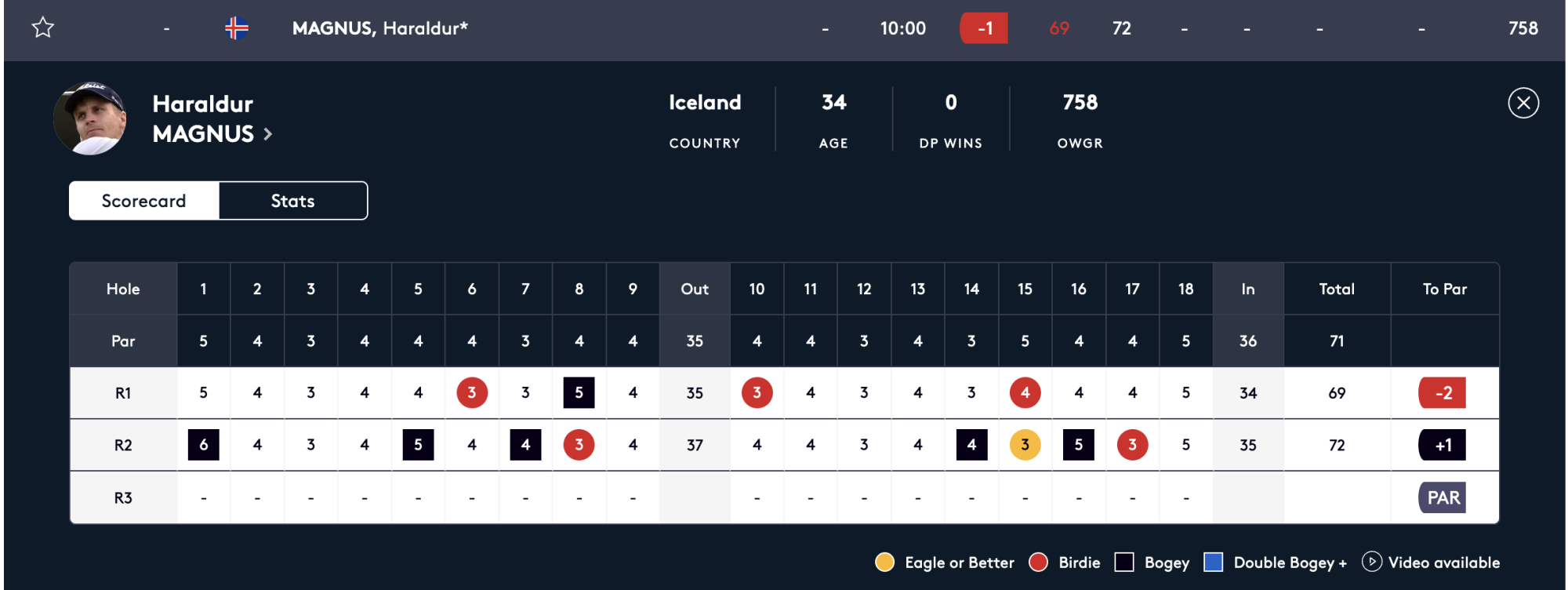
Task: Click the red Birdie legend circle
Action: click(1038, 562)
